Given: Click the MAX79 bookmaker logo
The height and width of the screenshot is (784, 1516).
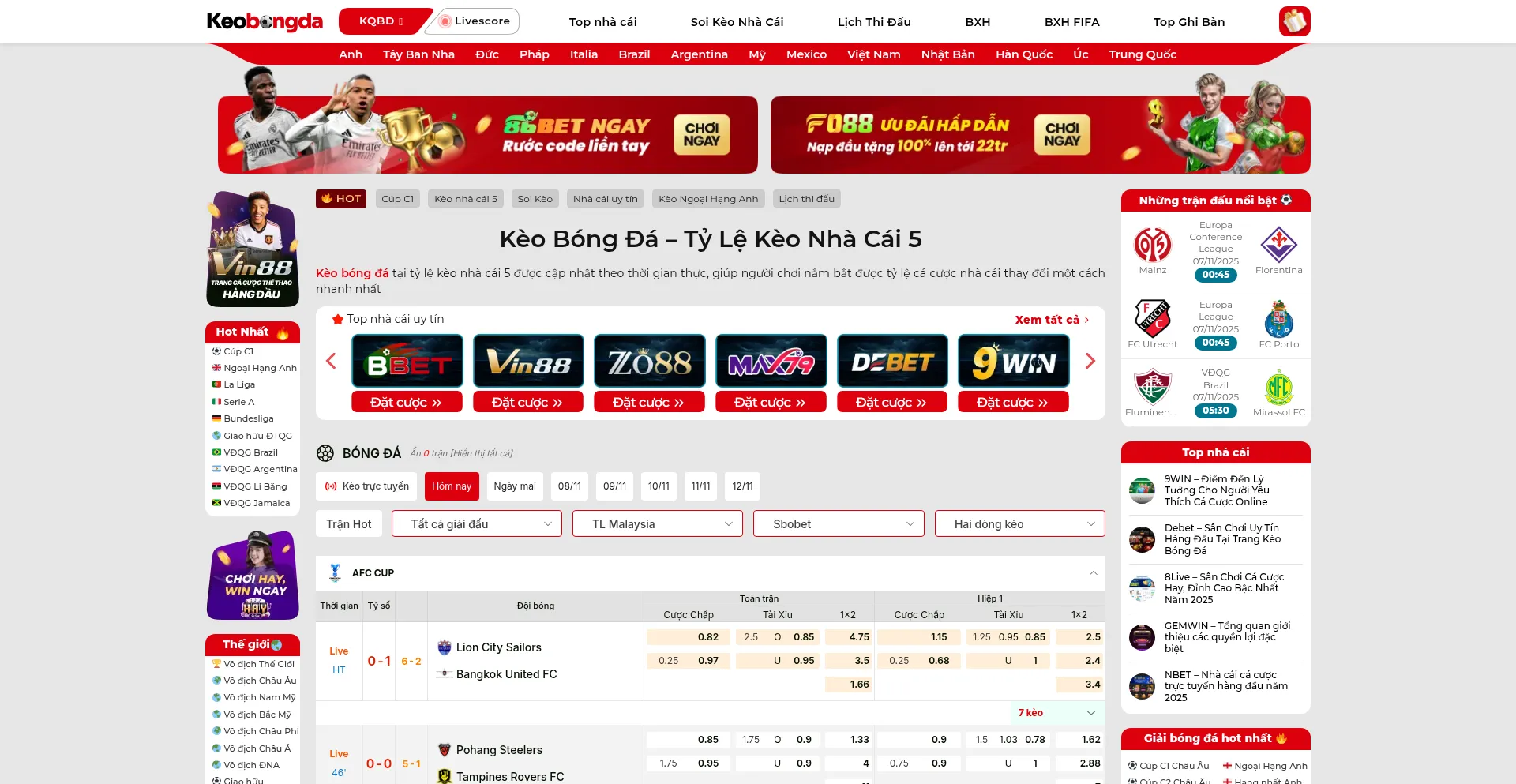Looking at the screenshot, I should (x=771, y=361).
